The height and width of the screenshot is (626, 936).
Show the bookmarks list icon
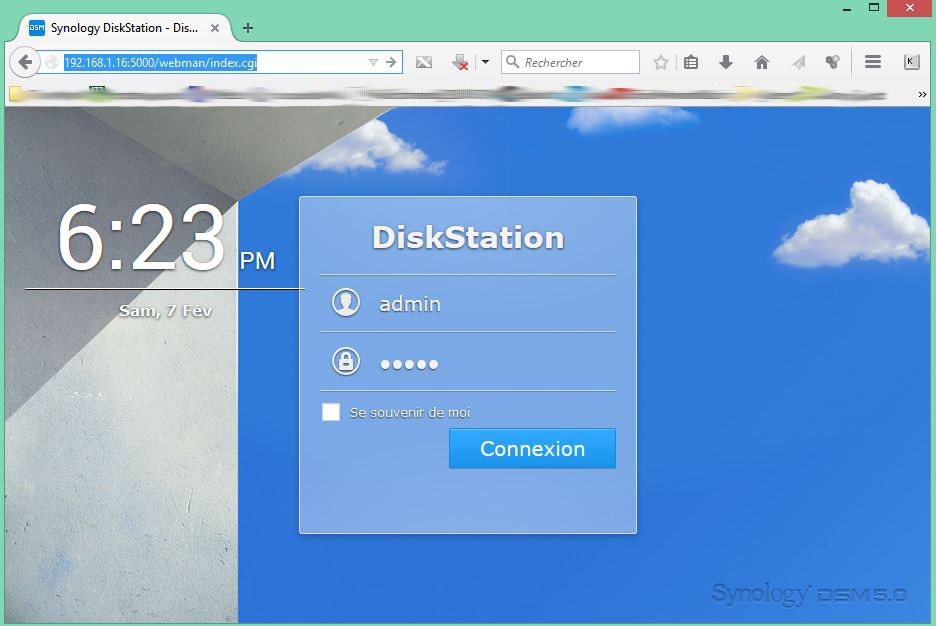tap(691, 62)
